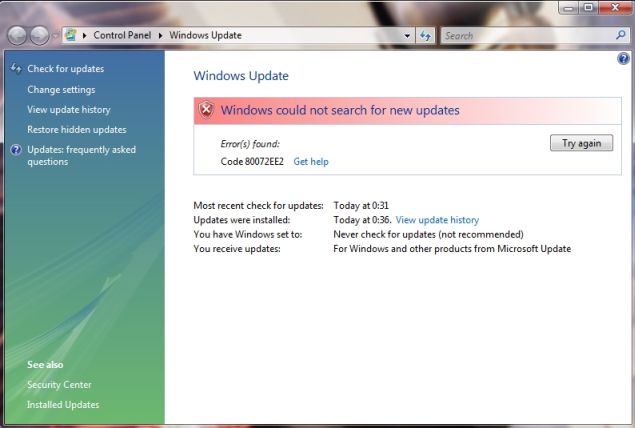The height and width of the screenshot is (428, 635).
Task: Minimize the Windows Update window
Action: 569,8
